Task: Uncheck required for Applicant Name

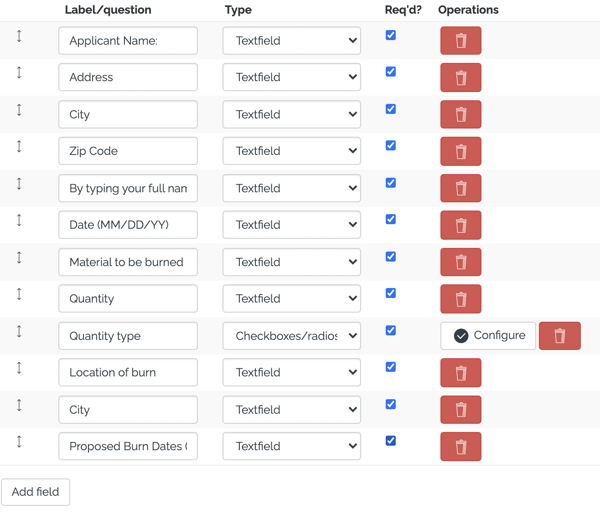Action: pos(390,35)
